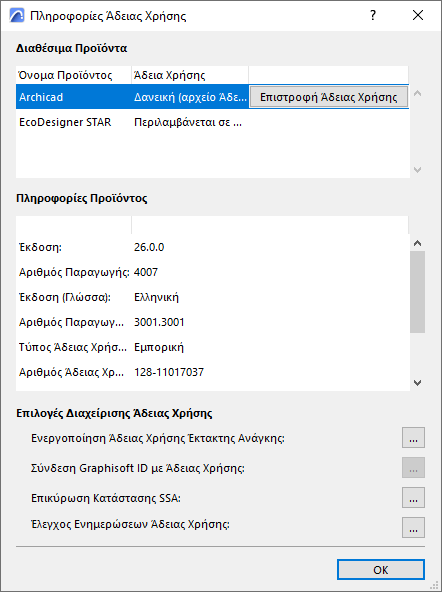Screen dimensions: 442x592
Task: Click the Τύπος Άδειας Χρήσ... label
Action: coord(73,347)
